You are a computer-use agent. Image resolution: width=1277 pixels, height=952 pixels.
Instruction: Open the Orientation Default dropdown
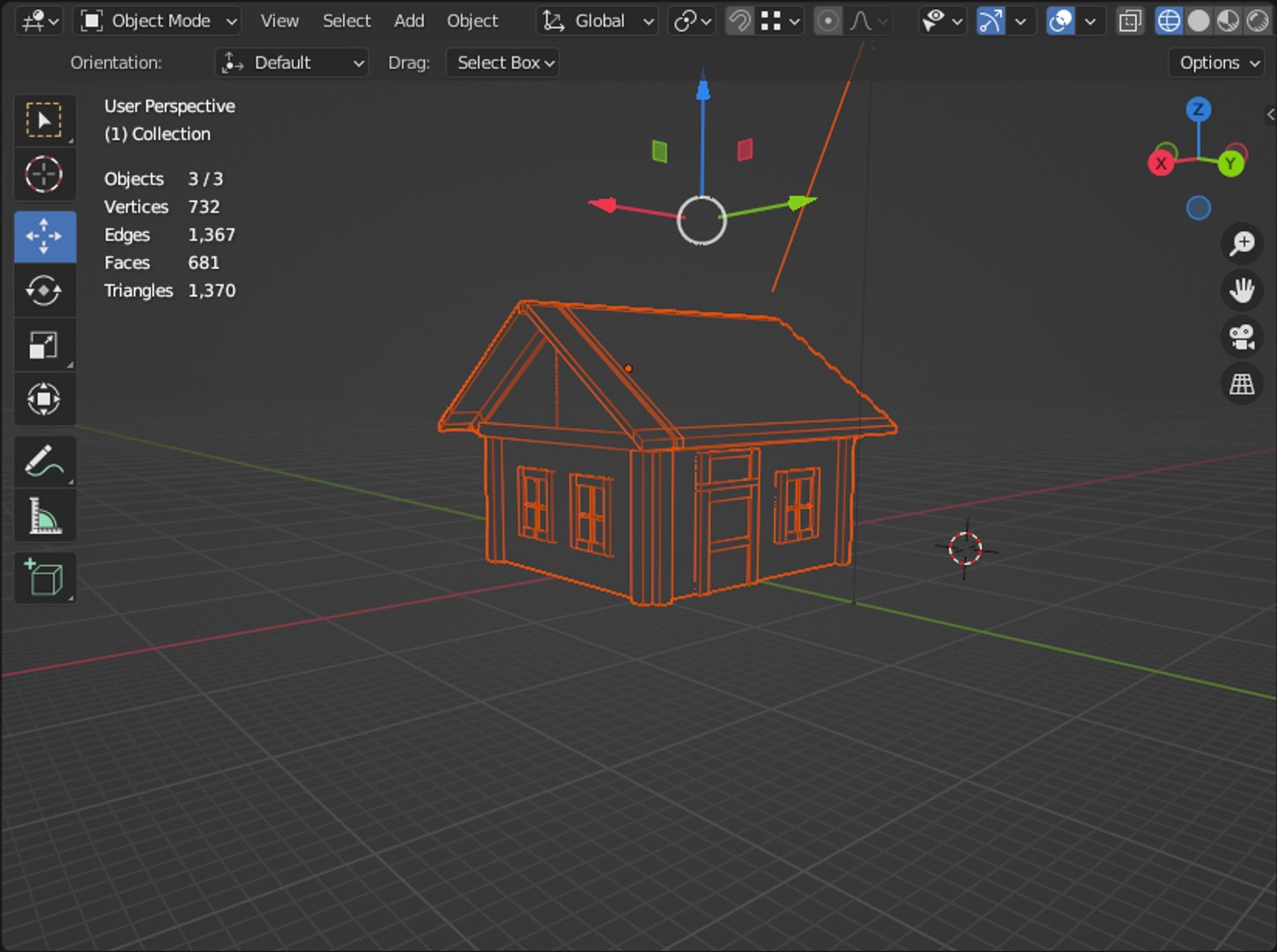(292, 63)
